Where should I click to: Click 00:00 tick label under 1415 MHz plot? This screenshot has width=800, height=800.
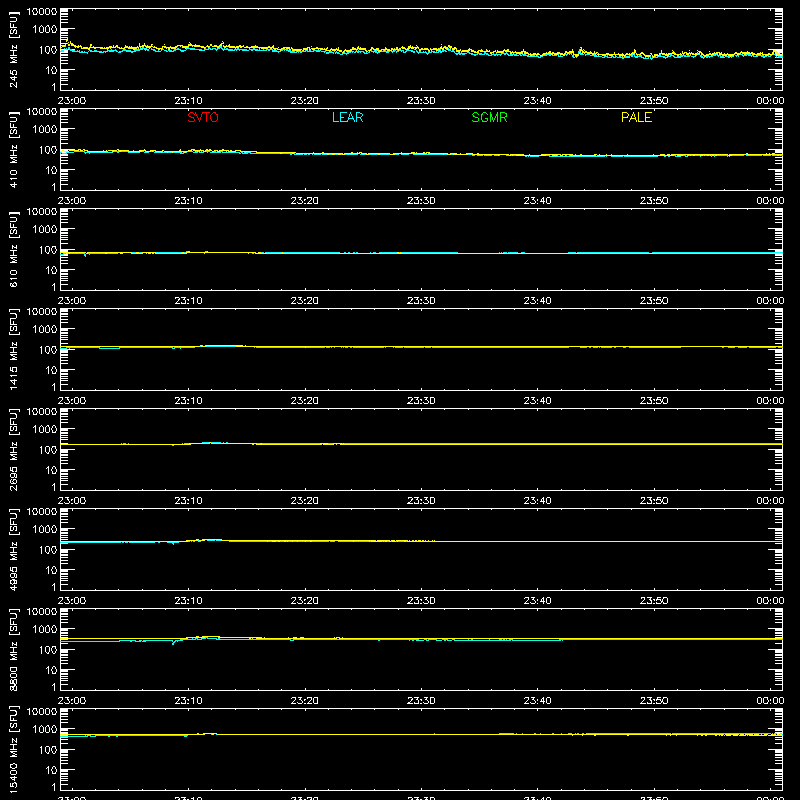(x=770, y=401)
